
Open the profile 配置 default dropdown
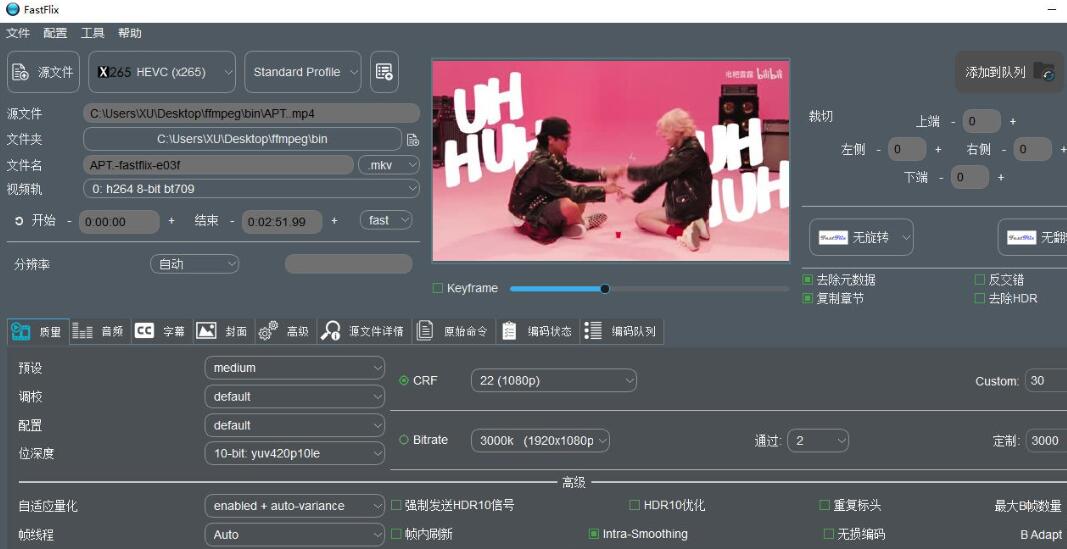pos(295,425)
